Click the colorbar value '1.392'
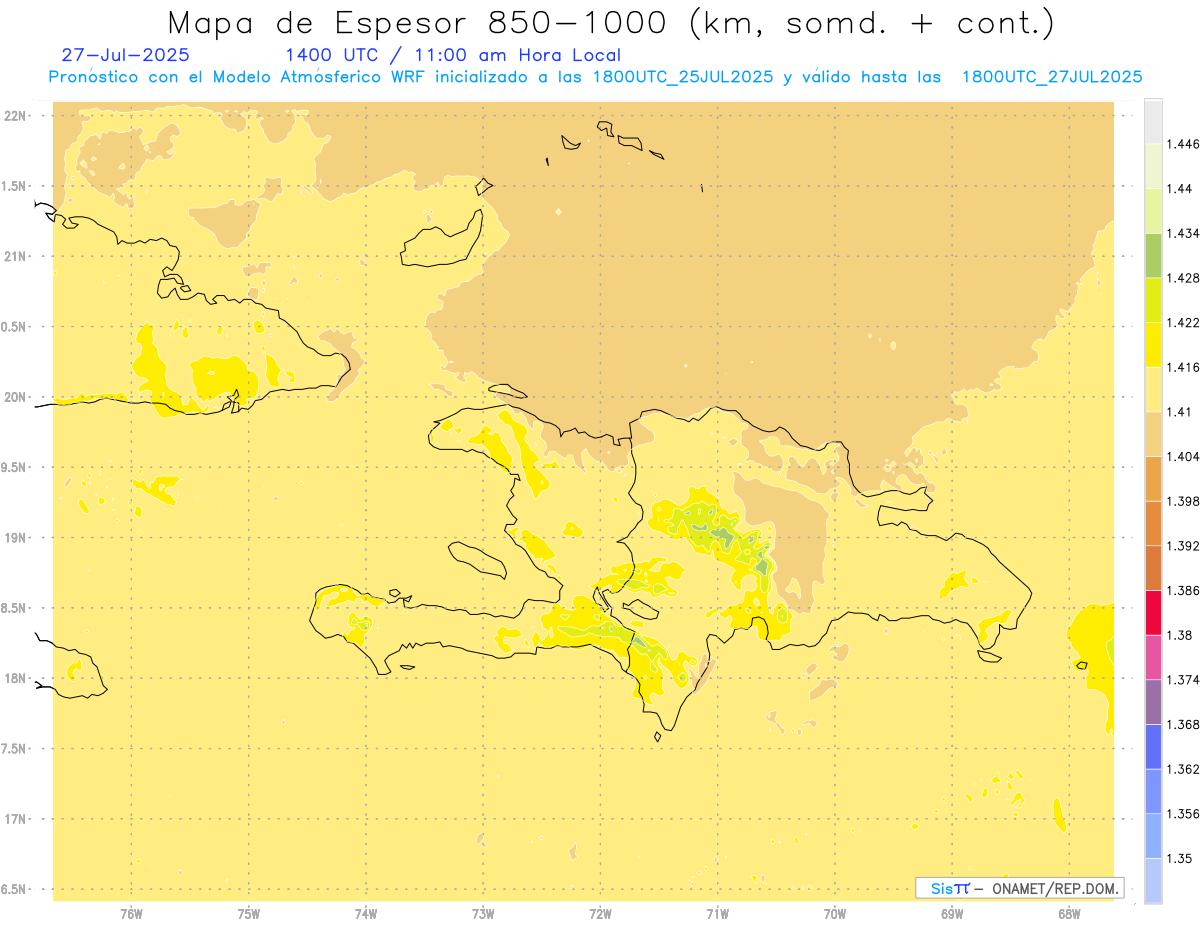Screen dimensions: 1200x927 click(1182, 546)
